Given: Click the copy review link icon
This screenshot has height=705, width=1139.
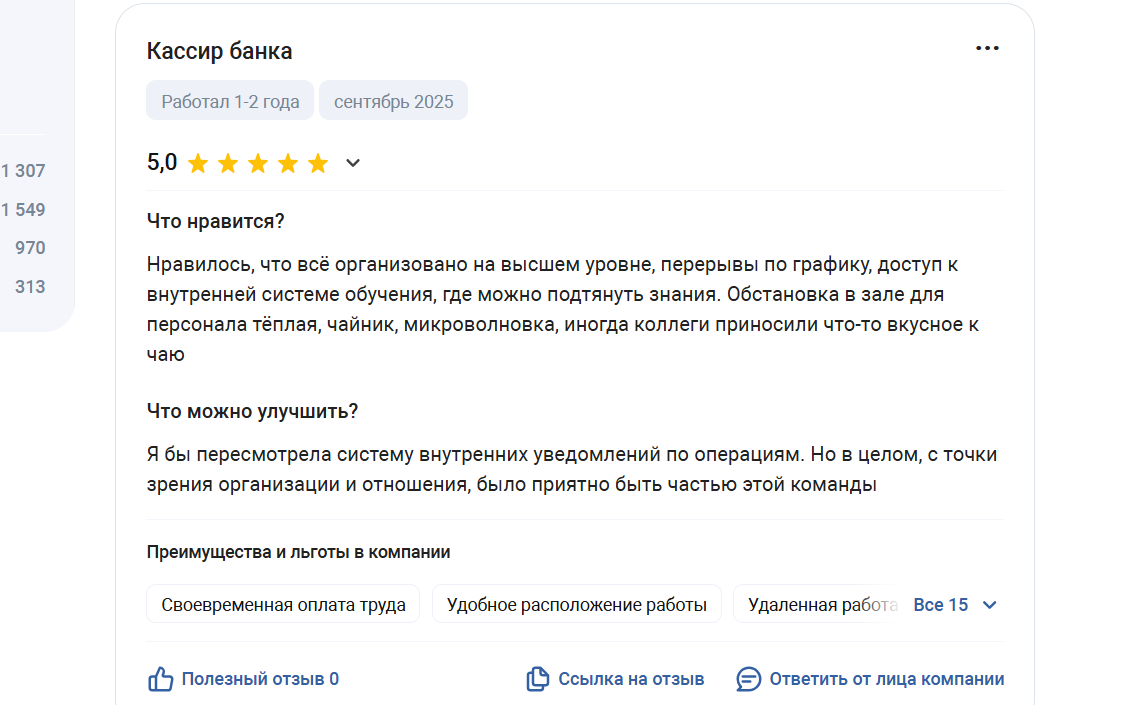Looking at the screenshot, I should click(538, 679).
